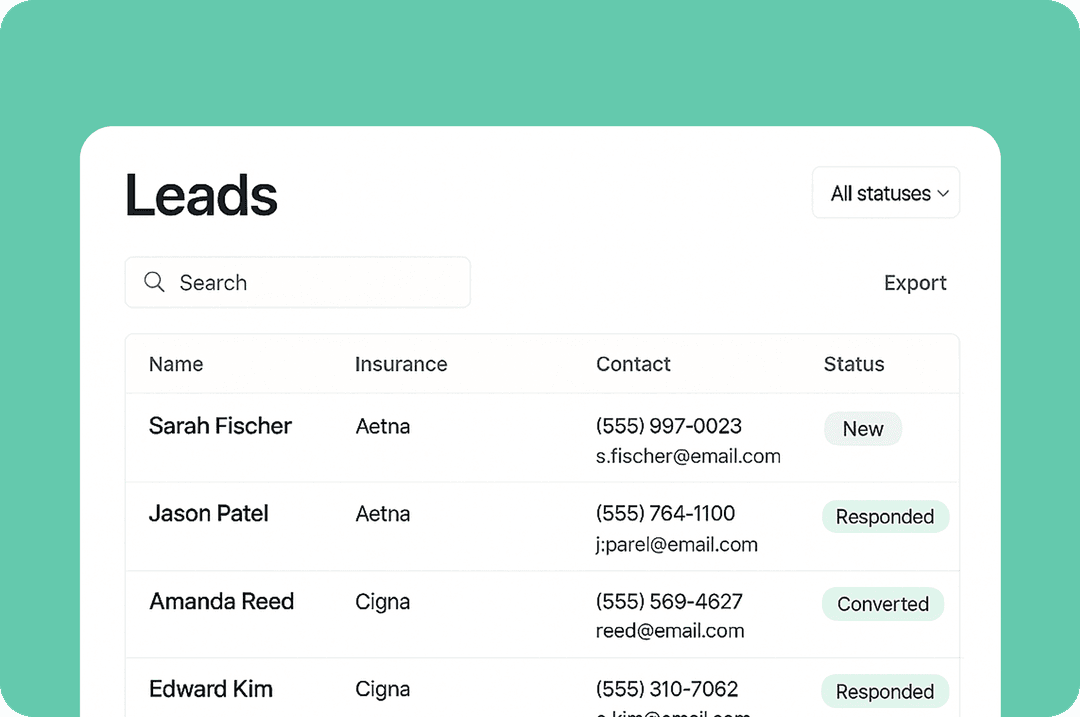
Task: Click the New status badge for Sarah Fischer
Action: pyautogui.click(x=862, y=429)
